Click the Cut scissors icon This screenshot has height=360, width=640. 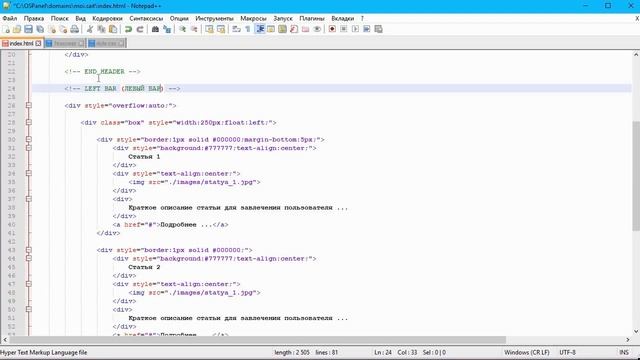(90, 29)
